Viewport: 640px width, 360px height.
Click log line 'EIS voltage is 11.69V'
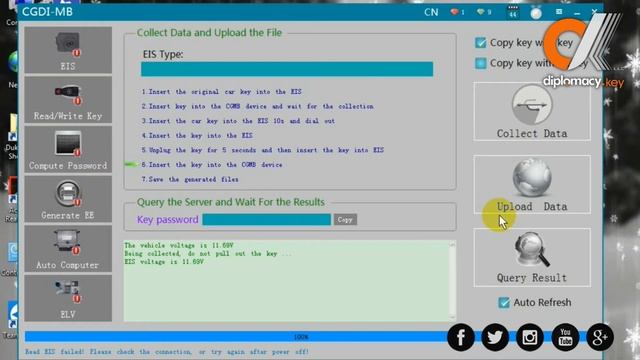coord(164,262)
